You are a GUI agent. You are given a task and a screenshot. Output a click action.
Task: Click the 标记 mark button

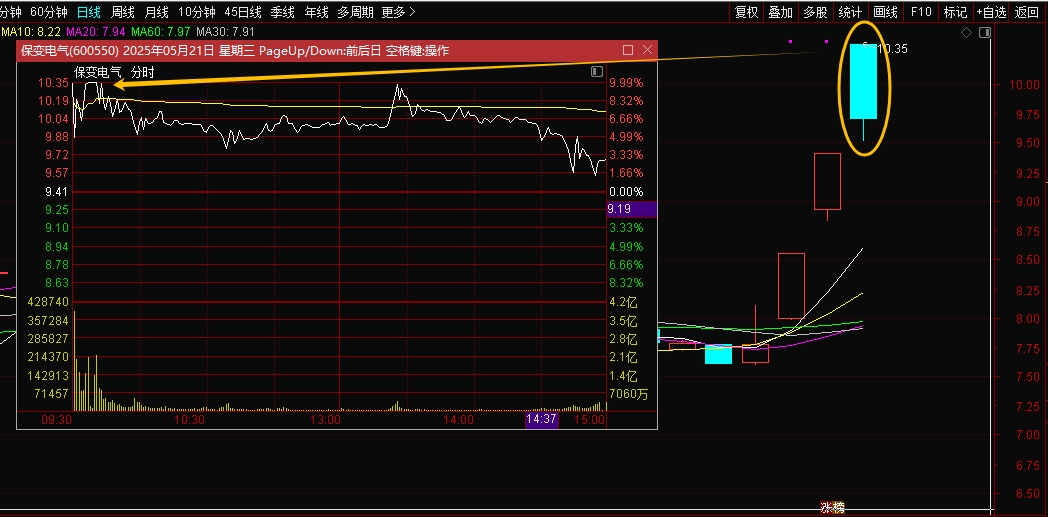coord(955,12)
